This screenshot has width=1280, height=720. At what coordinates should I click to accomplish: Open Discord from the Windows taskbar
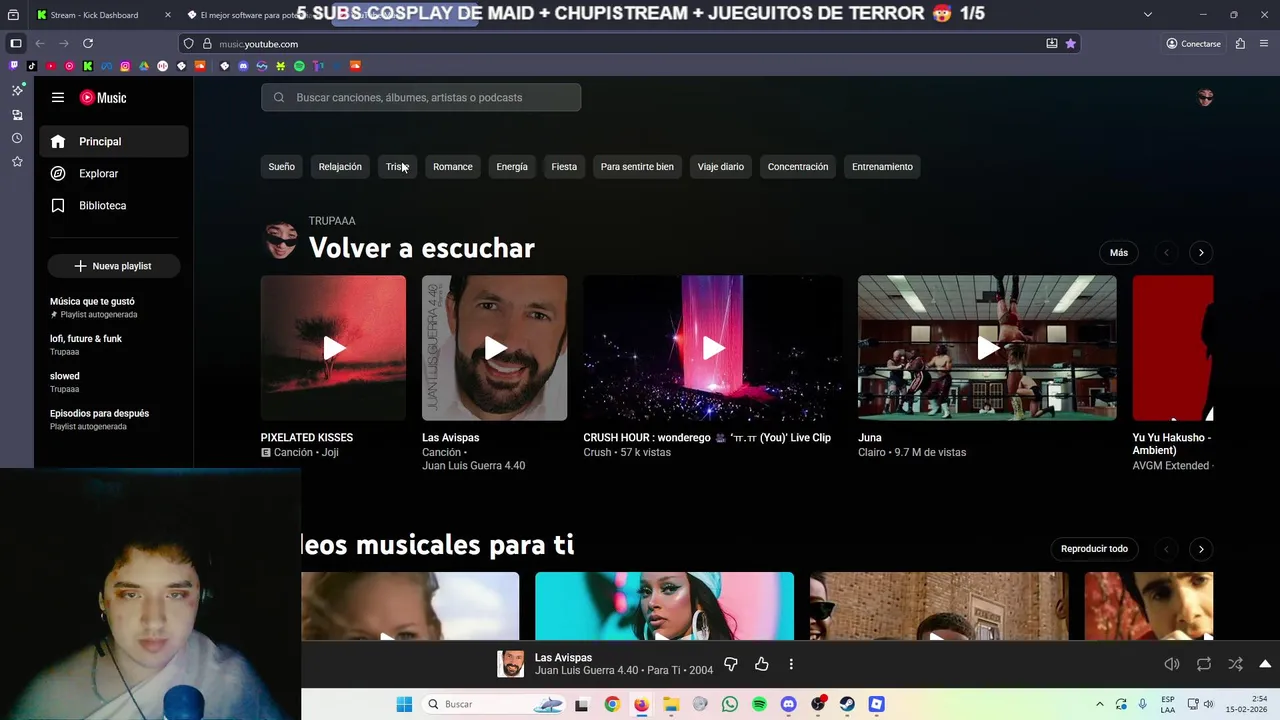[x=789, y=704]
